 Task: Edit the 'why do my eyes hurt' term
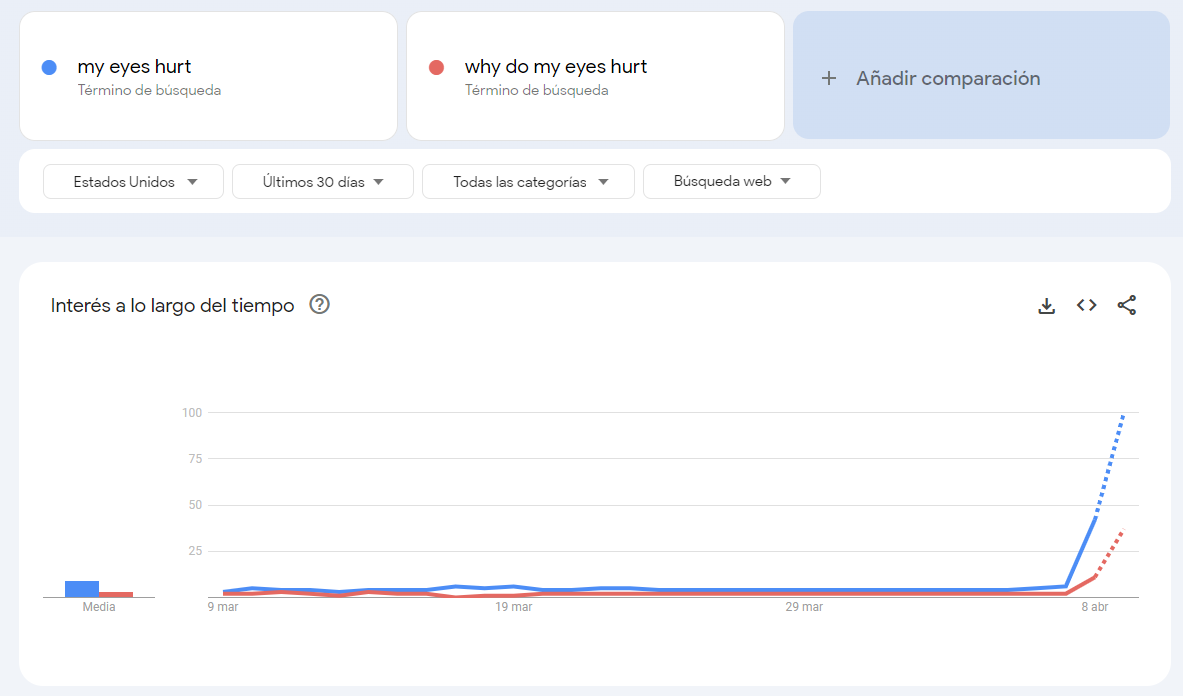click(555, 67)
